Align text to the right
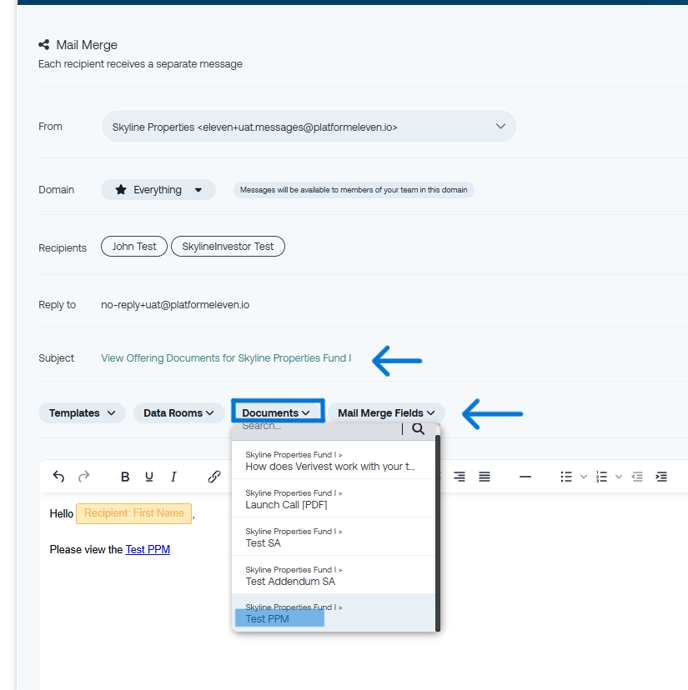 (460, 477)
